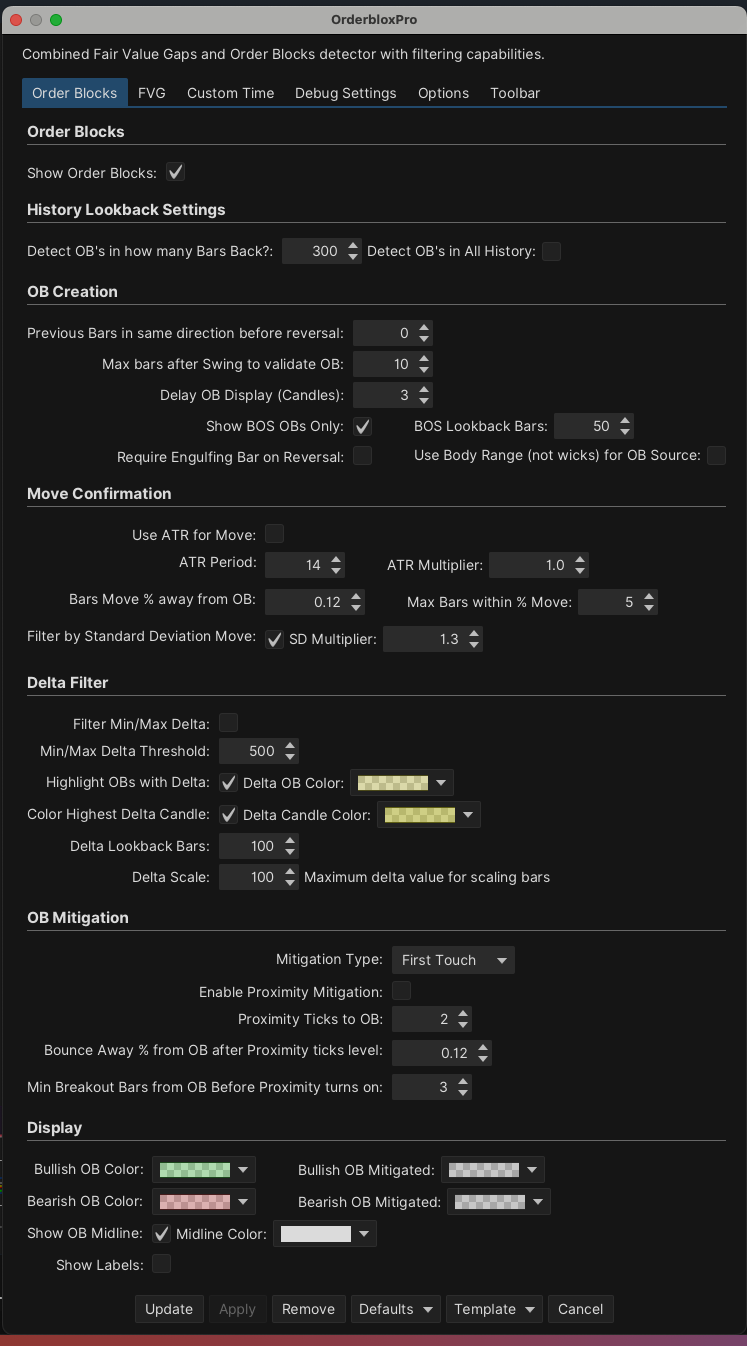Open the Mitigation Type dropdown
Image resolution: width=747 pixels, height=1346 pixels.
tap(453, 960)
